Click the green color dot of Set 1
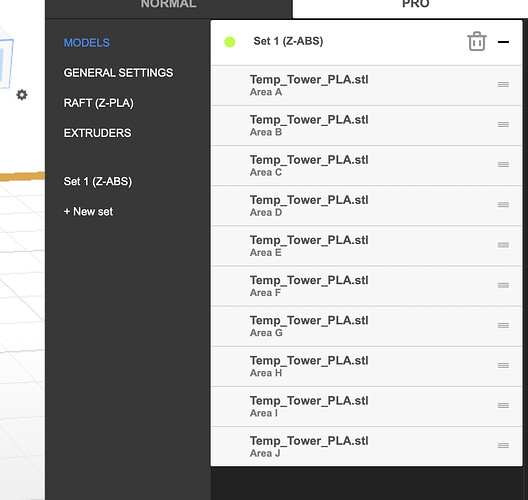528x500 pixels. 230,42
